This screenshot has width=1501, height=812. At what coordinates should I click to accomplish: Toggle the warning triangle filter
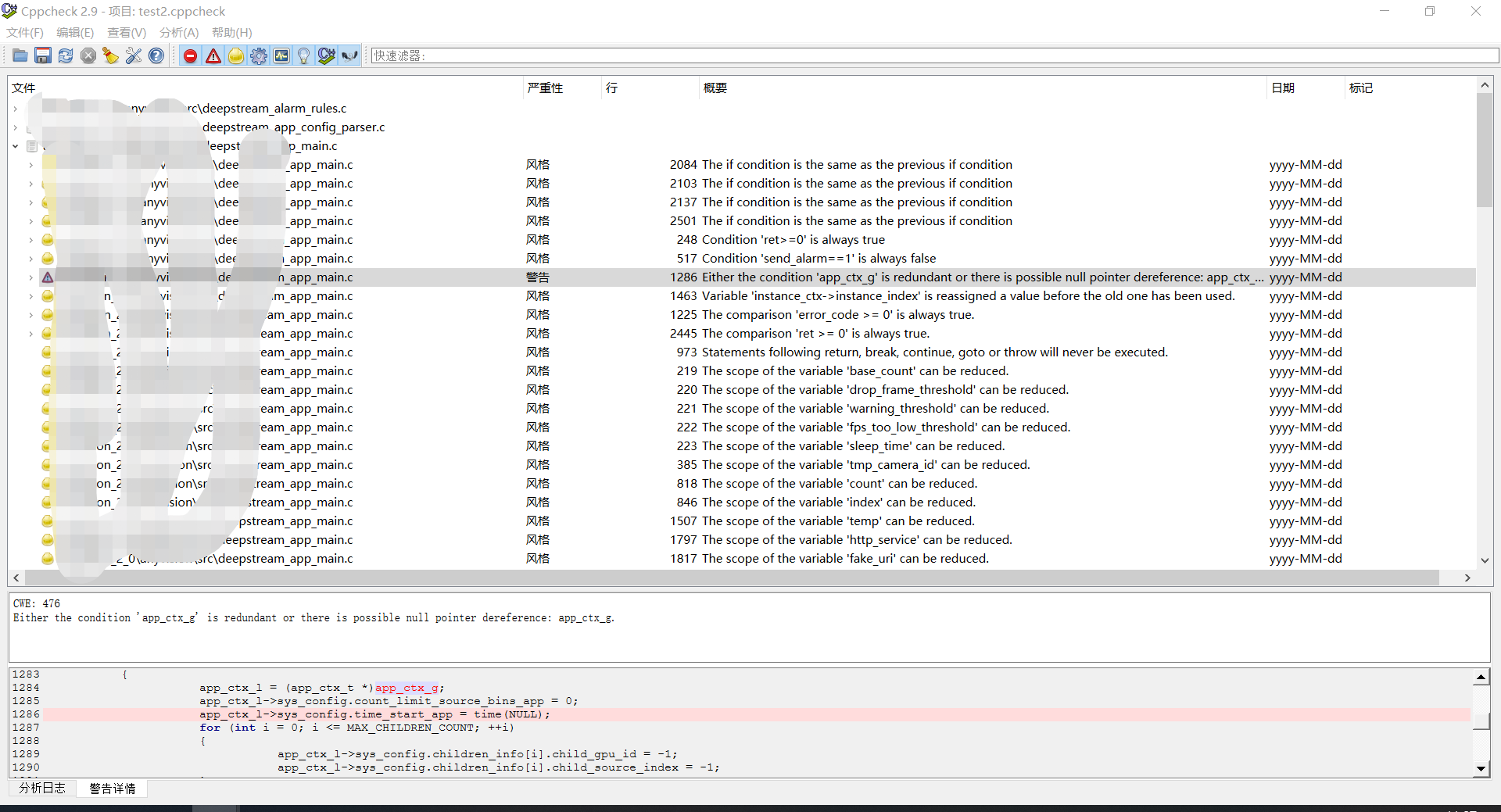[x=213, y=55]
